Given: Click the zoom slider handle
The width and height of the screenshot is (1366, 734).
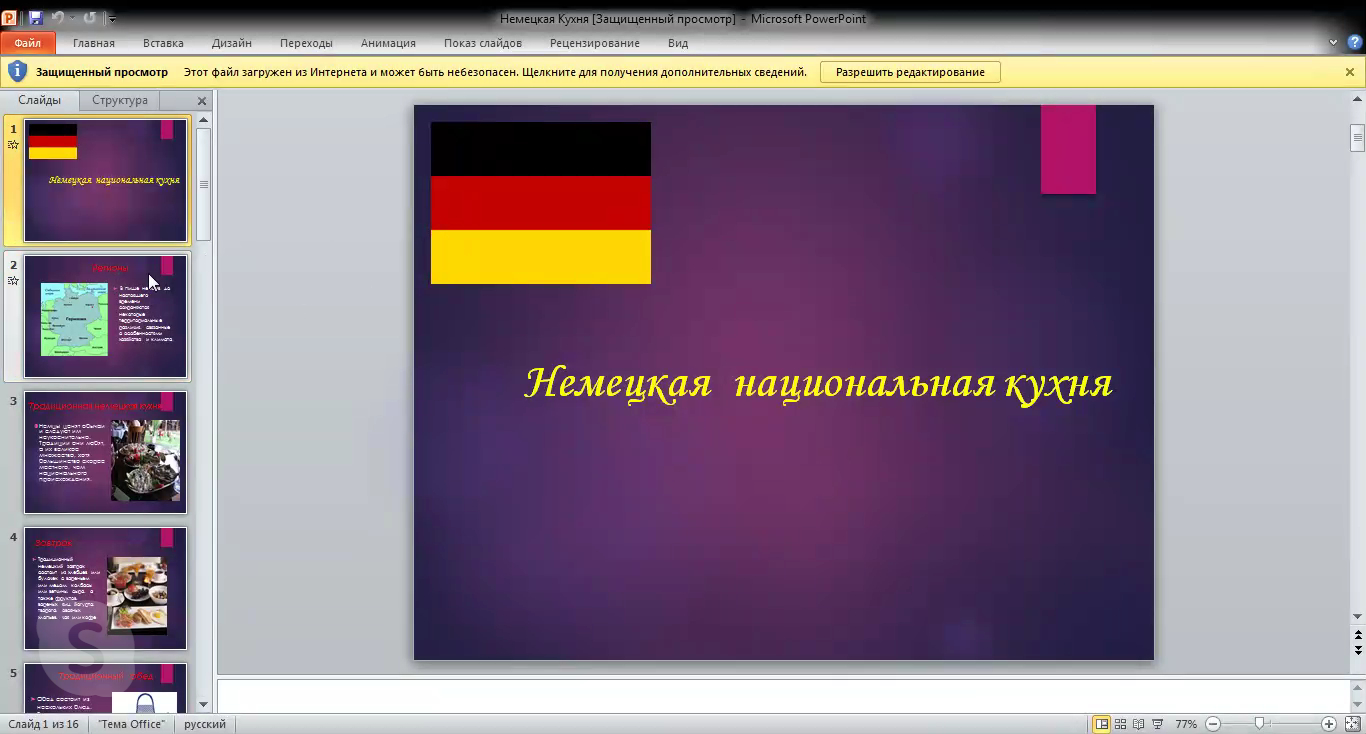Looking at the screenshot, I should point(1259,724).
